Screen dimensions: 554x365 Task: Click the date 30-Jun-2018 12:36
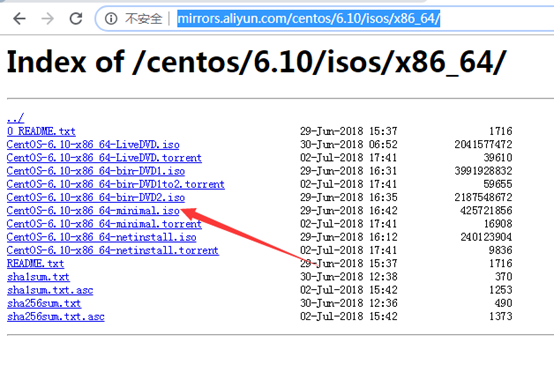tap(349, 303)
